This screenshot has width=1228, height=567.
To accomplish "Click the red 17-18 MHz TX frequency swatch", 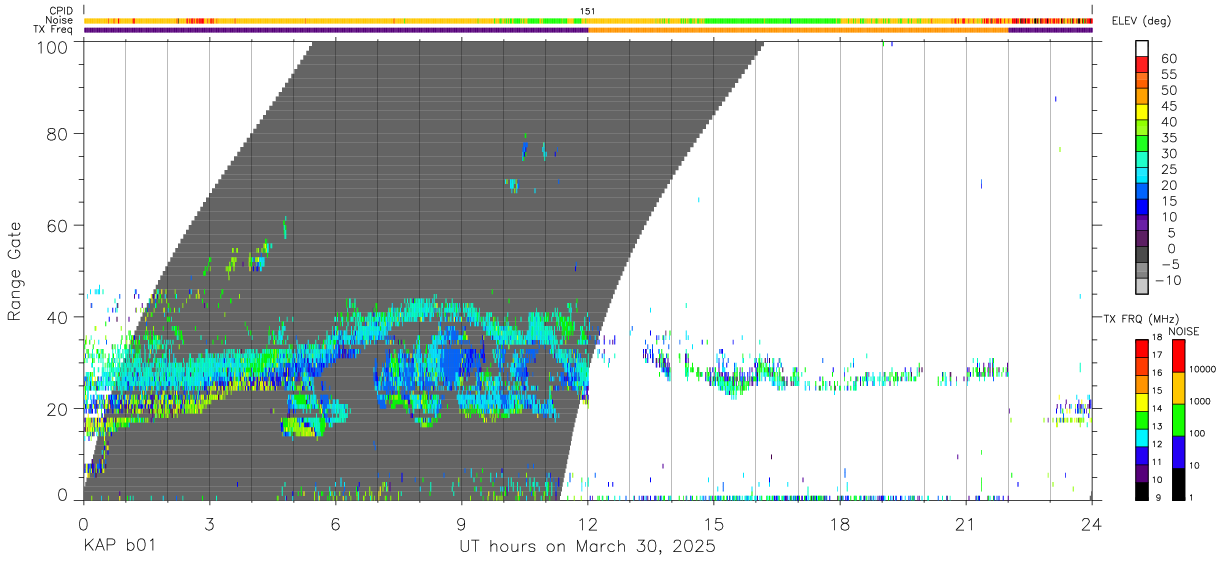I will click(1142, 347).
